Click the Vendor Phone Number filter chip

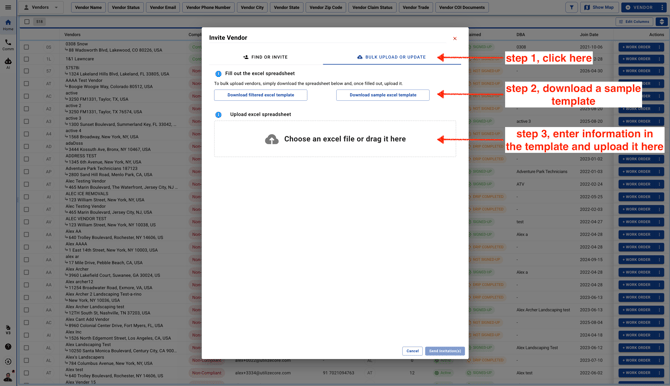point(208,7)
